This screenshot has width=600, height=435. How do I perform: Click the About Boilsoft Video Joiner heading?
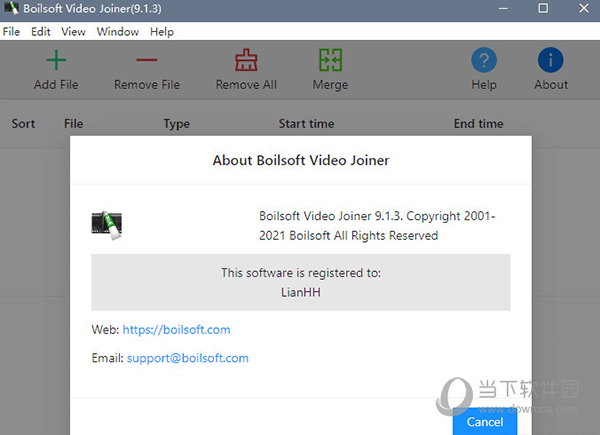click(301, 160)
